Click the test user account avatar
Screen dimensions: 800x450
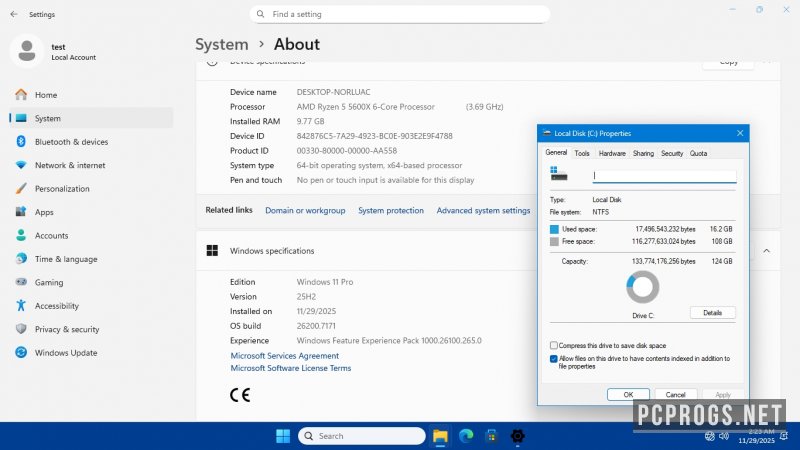coord(27,51)
